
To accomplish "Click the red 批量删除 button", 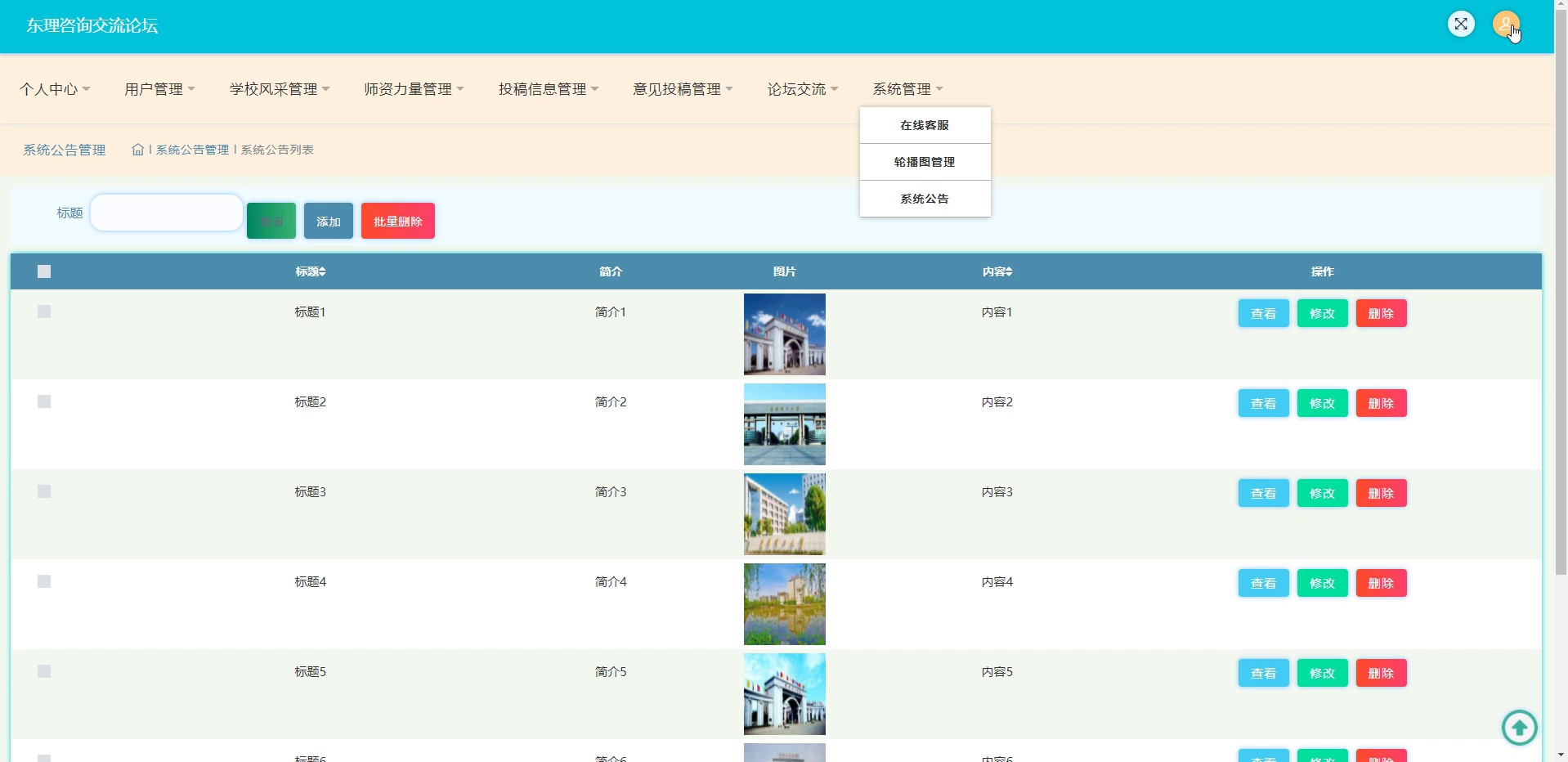I will [398, 221].
